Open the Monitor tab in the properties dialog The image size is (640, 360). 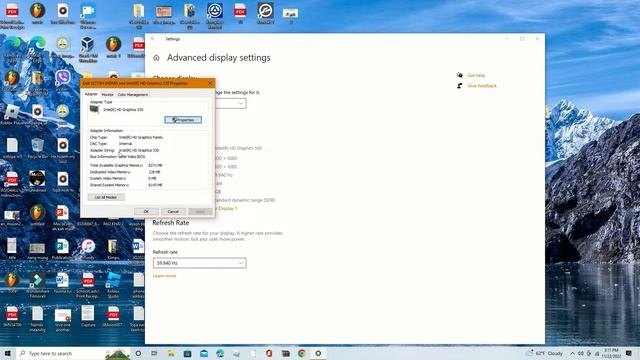[107, 94]
